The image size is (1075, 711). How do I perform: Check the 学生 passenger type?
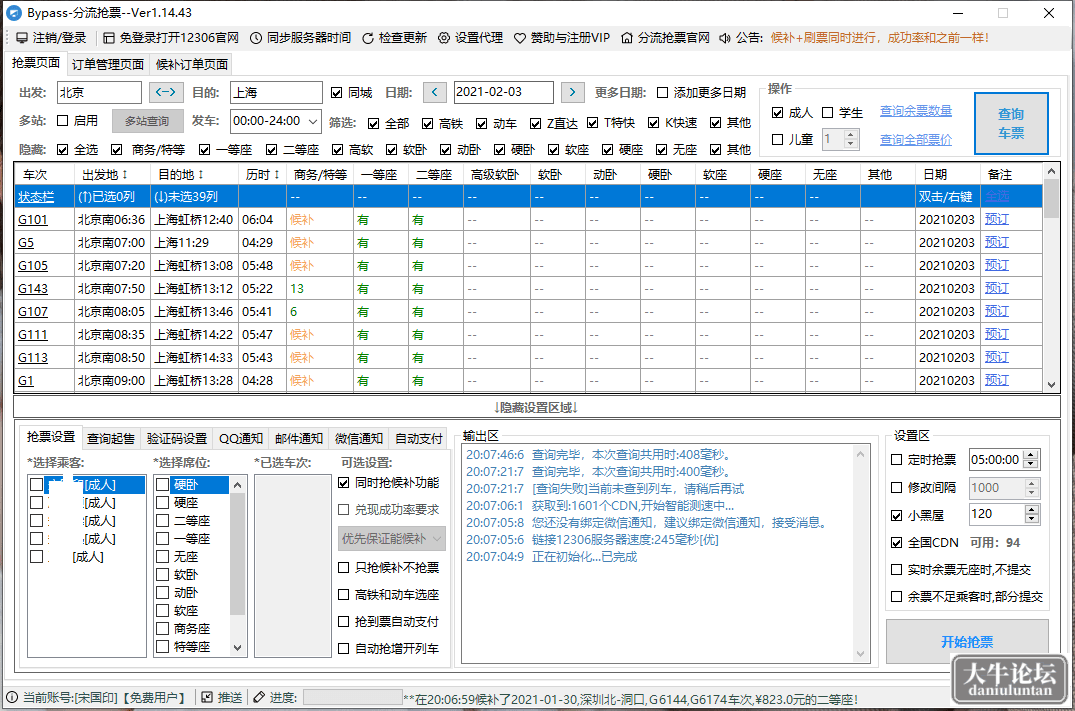[x=828, y=112]
